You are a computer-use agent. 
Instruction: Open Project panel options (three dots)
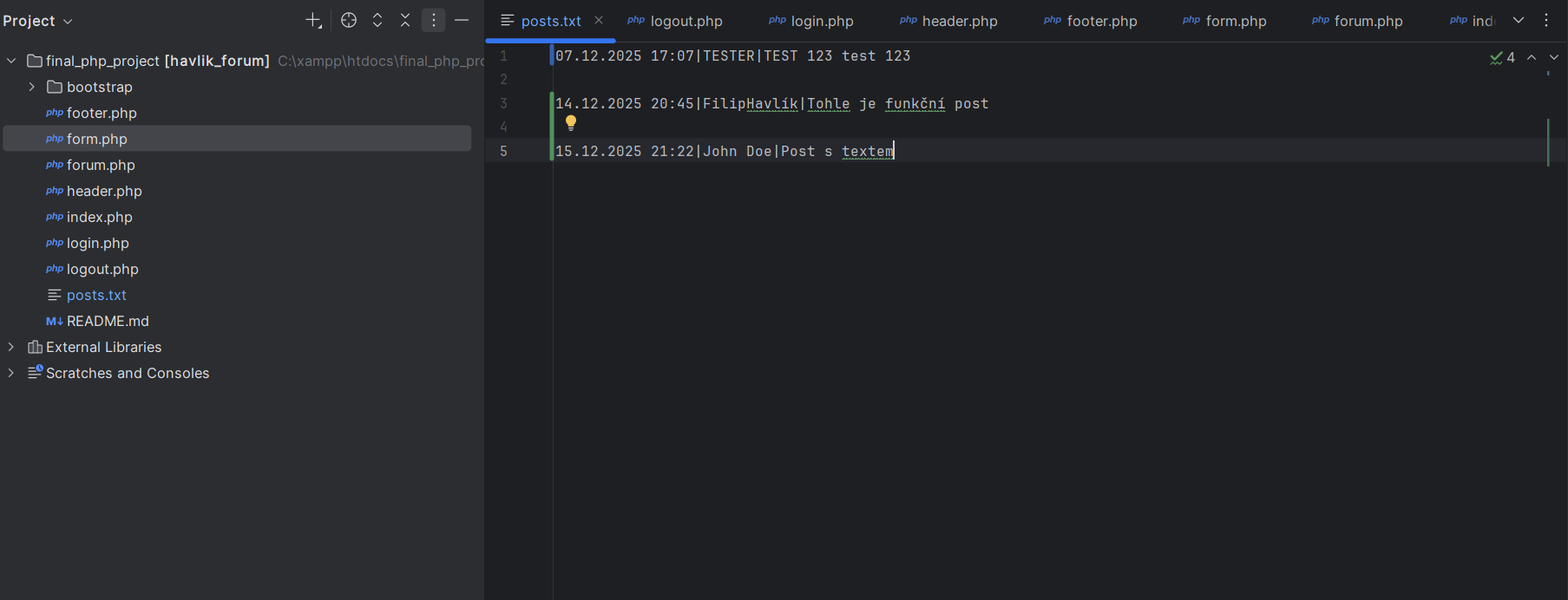coord(434,20)
